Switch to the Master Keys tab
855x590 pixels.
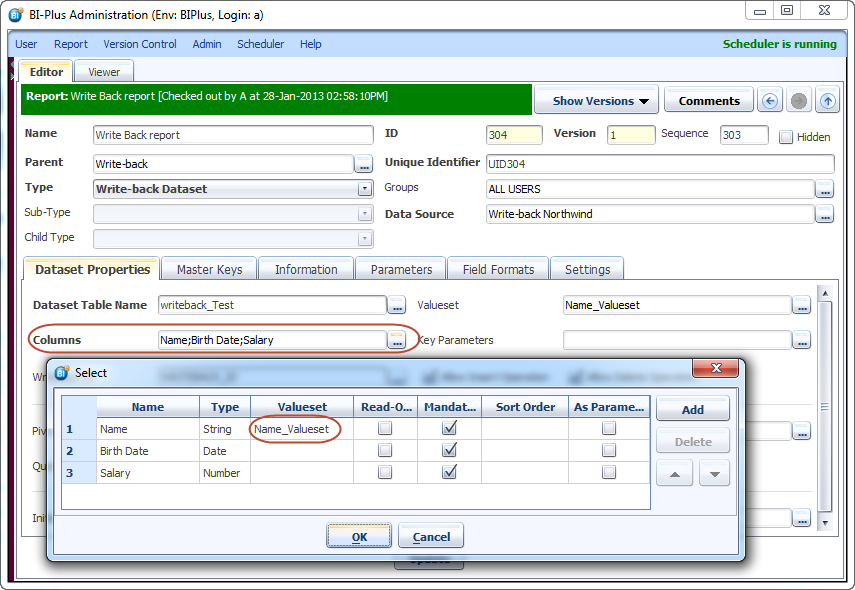[x=209, y=269]
